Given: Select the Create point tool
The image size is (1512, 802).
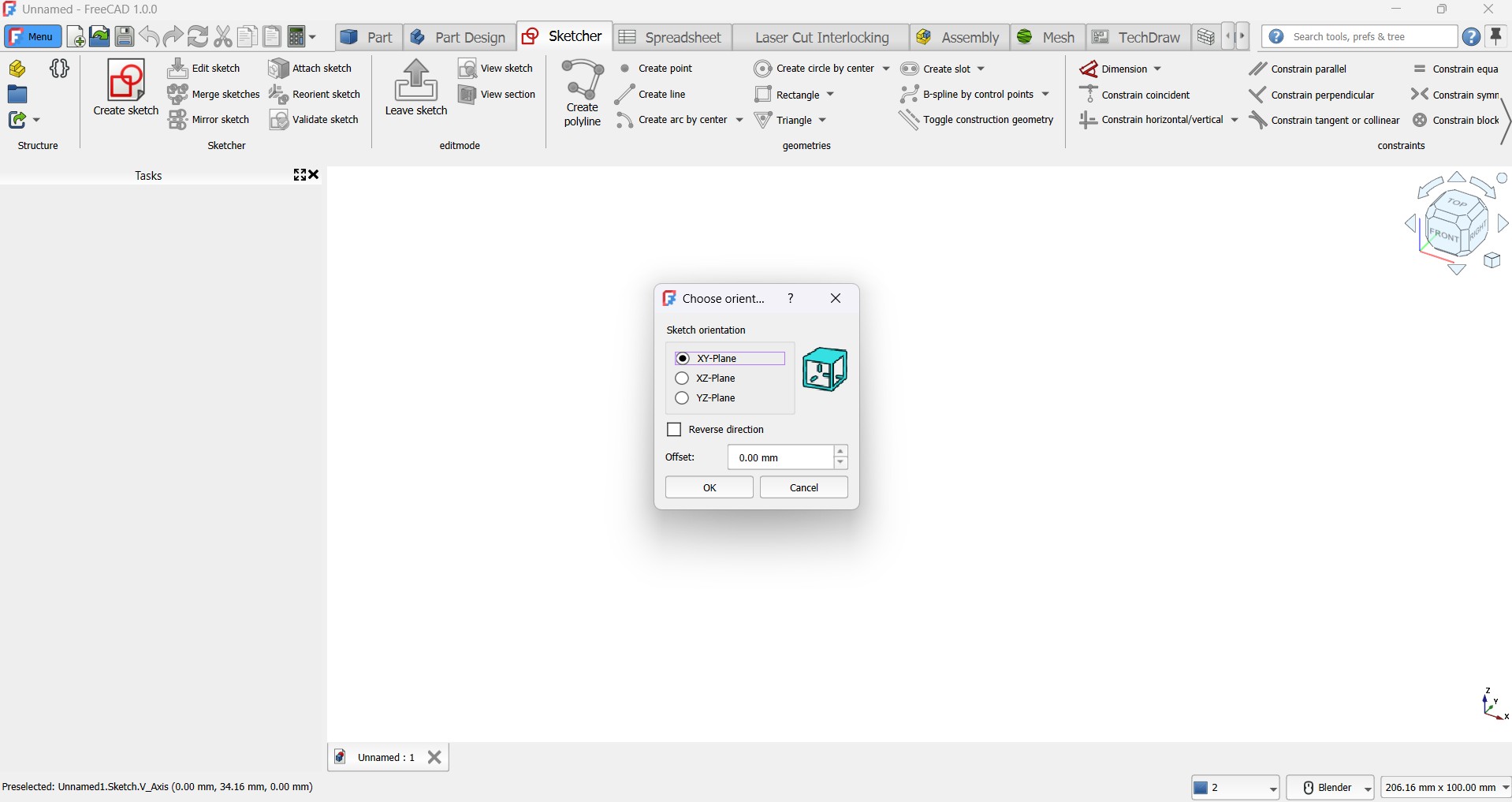Looking at the screenshot, I should 654,69.
